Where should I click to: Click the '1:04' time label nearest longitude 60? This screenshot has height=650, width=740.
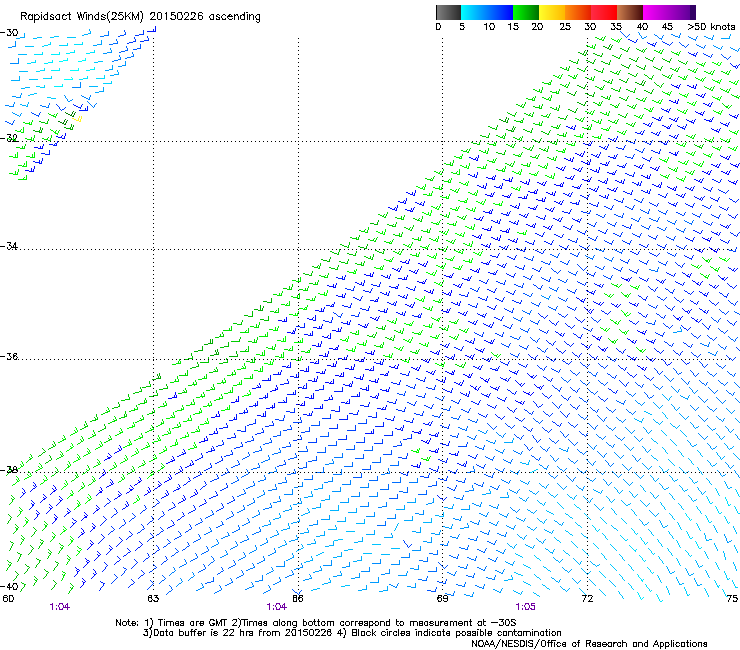(x=59, y=607)
